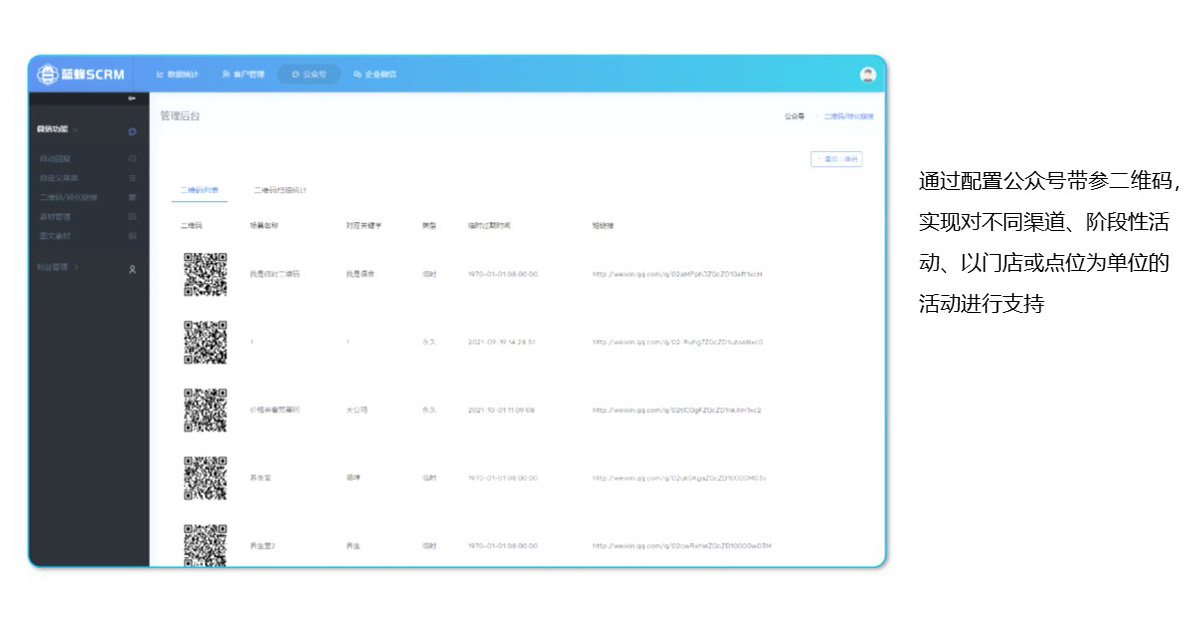Click the create QR code button
This screenshot has width=1200, height=642.
coord(836,159)
